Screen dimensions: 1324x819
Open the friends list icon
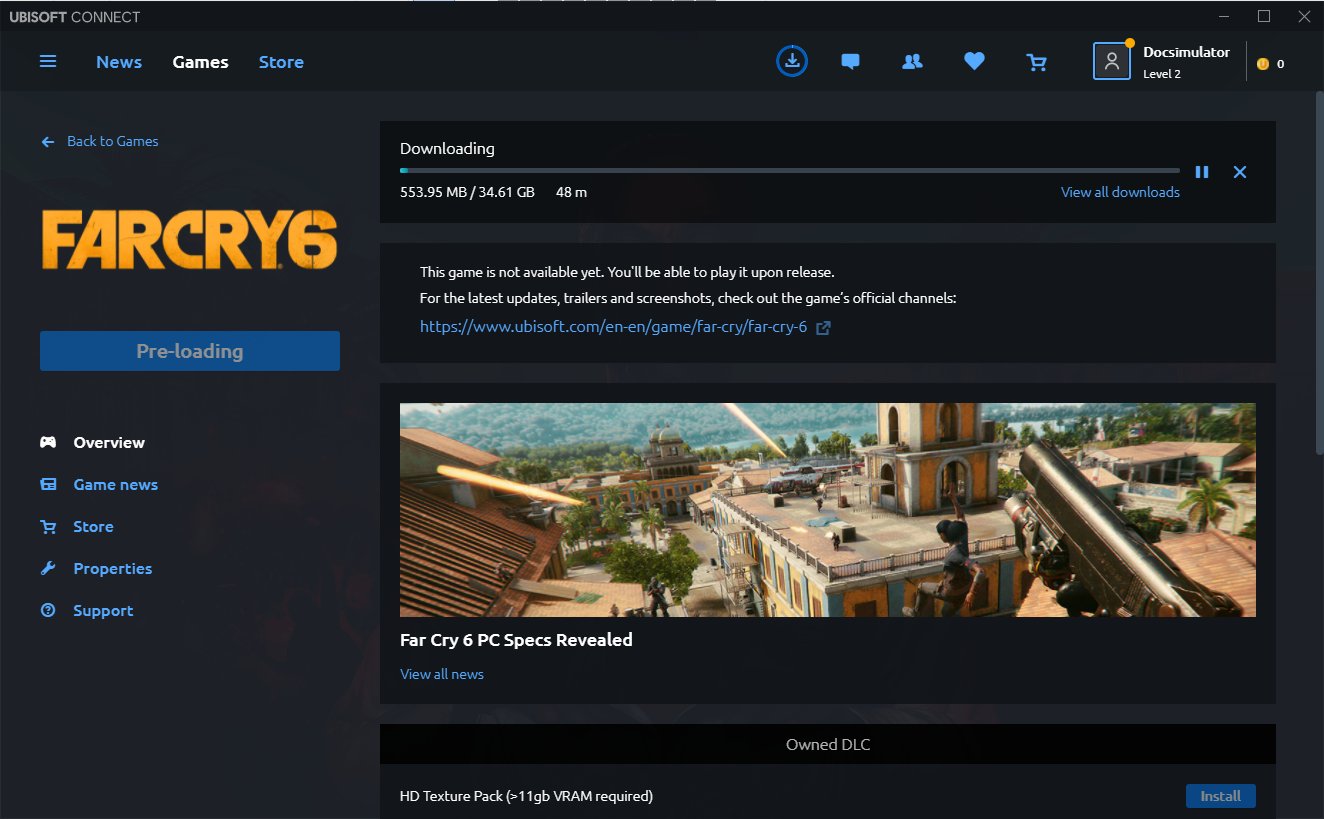[x=912, y=62]
